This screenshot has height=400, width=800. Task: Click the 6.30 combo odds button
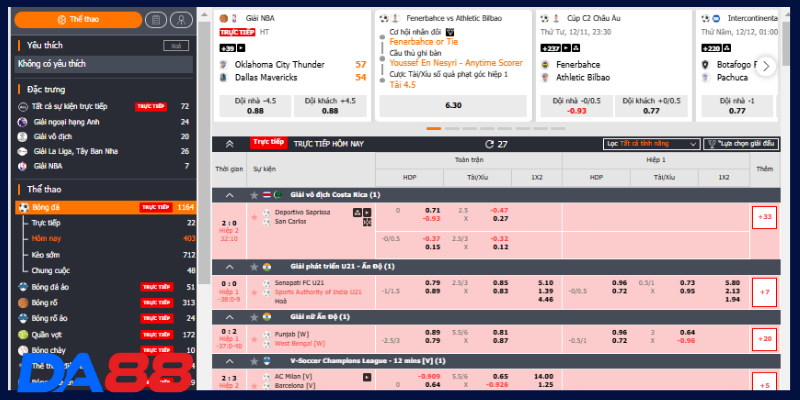click(x=453, y=106)
